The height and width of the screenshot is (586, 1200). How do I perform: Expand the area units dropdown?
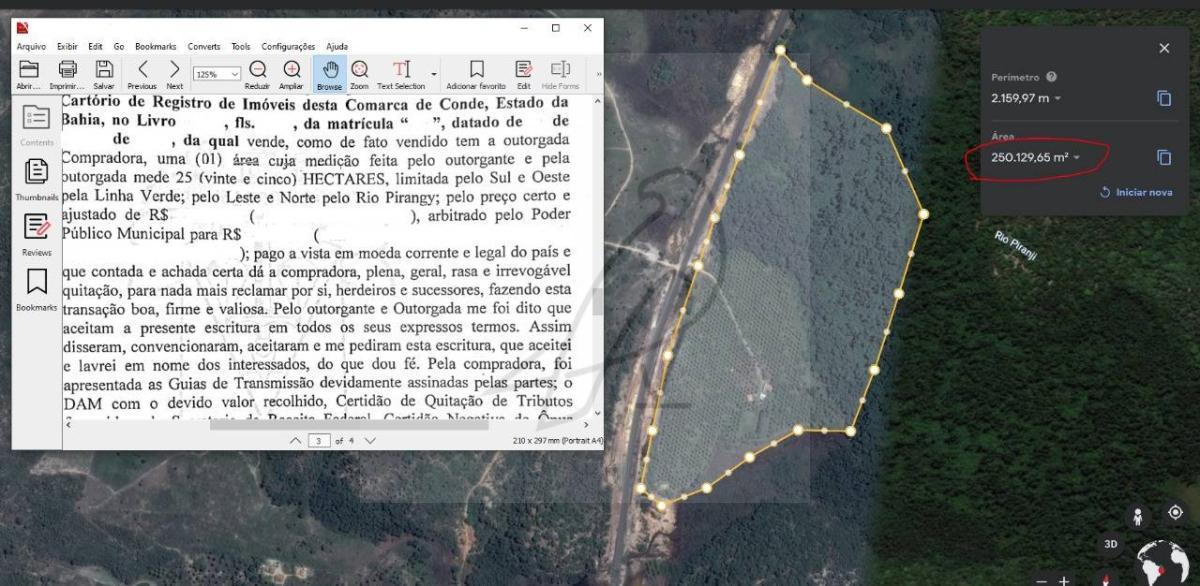(1077, 158)
